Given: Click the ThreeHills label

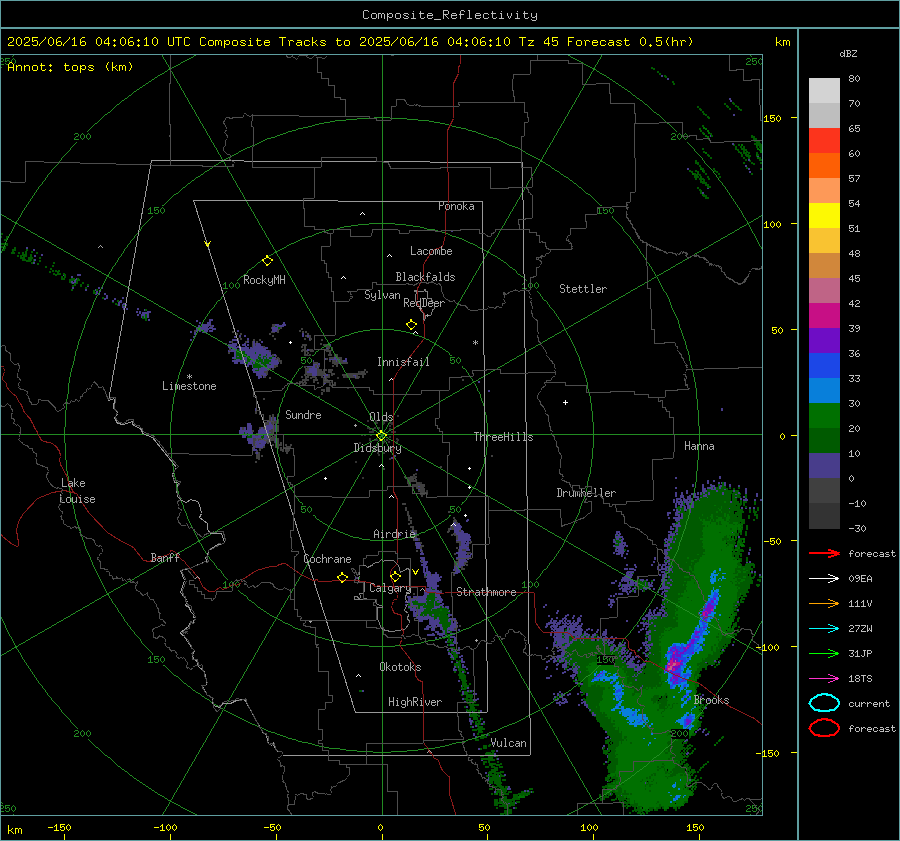Looking at the screenshot, I should click(x=503, y=437).
